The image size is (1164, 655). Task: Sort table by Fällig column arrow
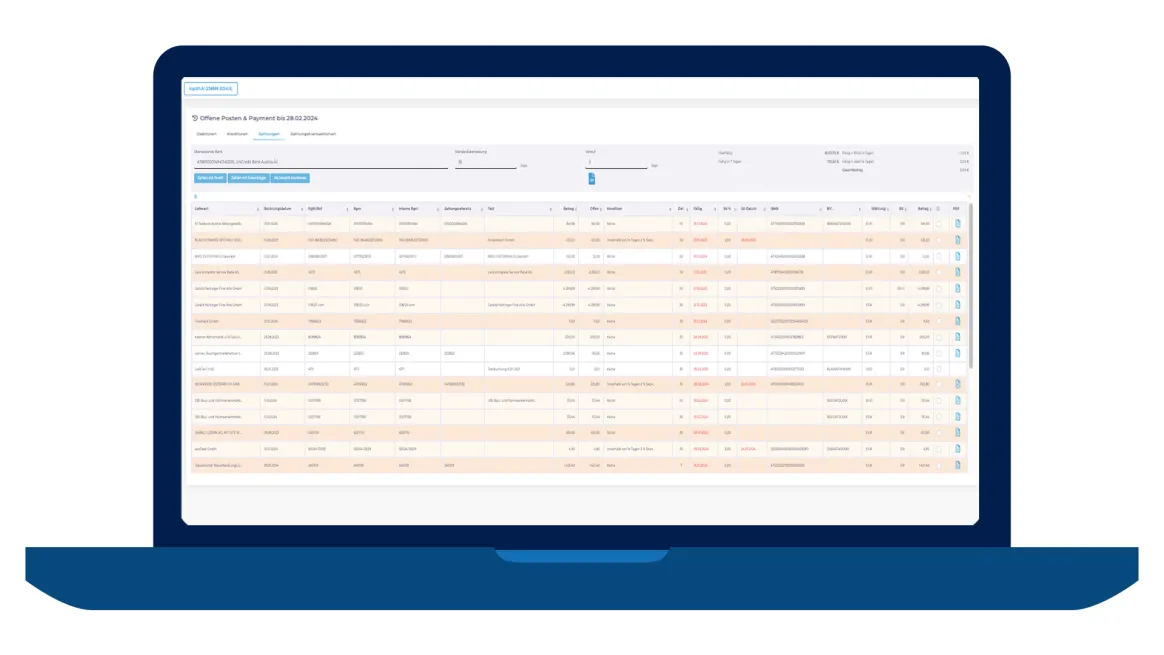[715, 209]
